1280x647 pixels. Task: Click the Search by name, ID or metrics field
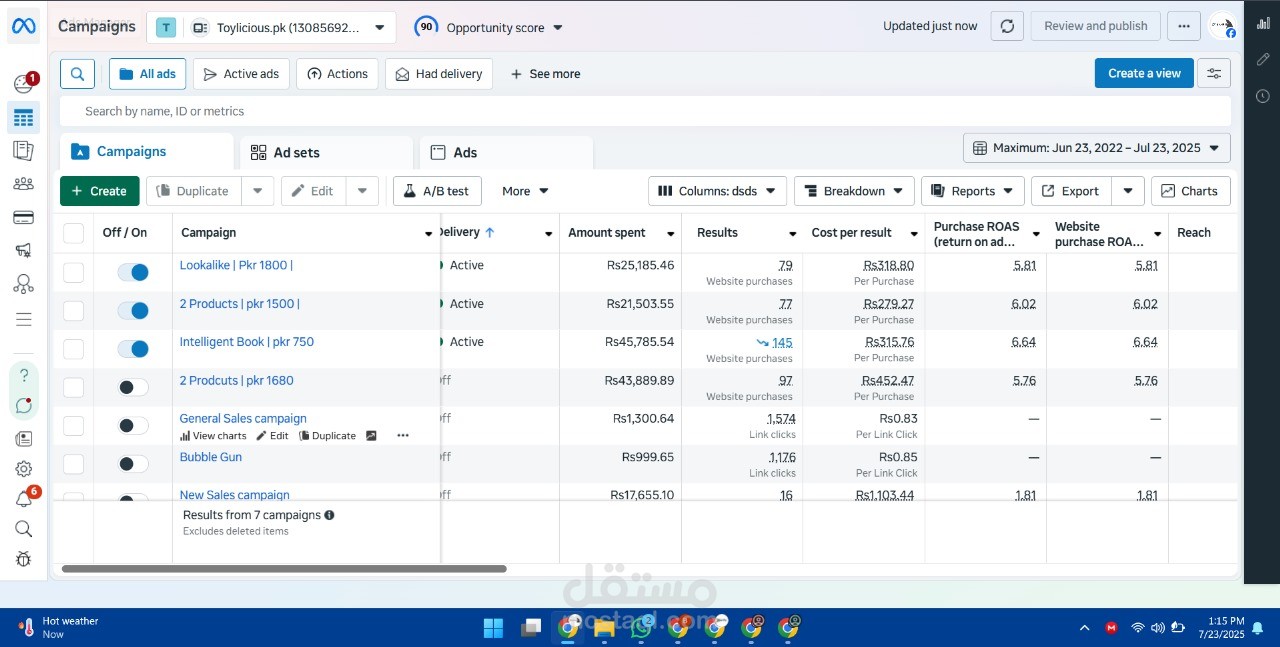[645, 111]
